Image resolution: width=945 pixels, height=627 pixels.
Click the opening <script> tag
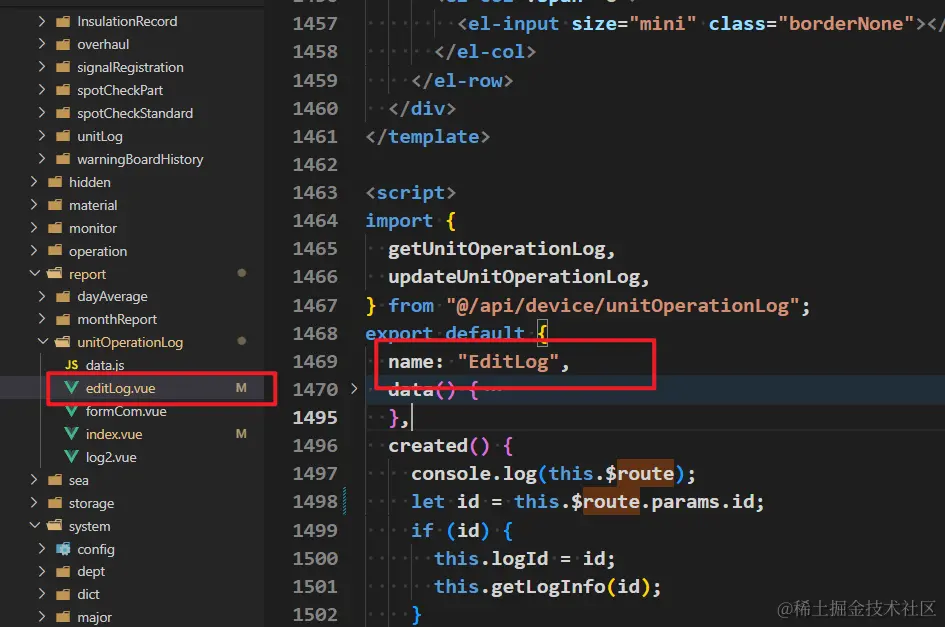pos(410,193)
